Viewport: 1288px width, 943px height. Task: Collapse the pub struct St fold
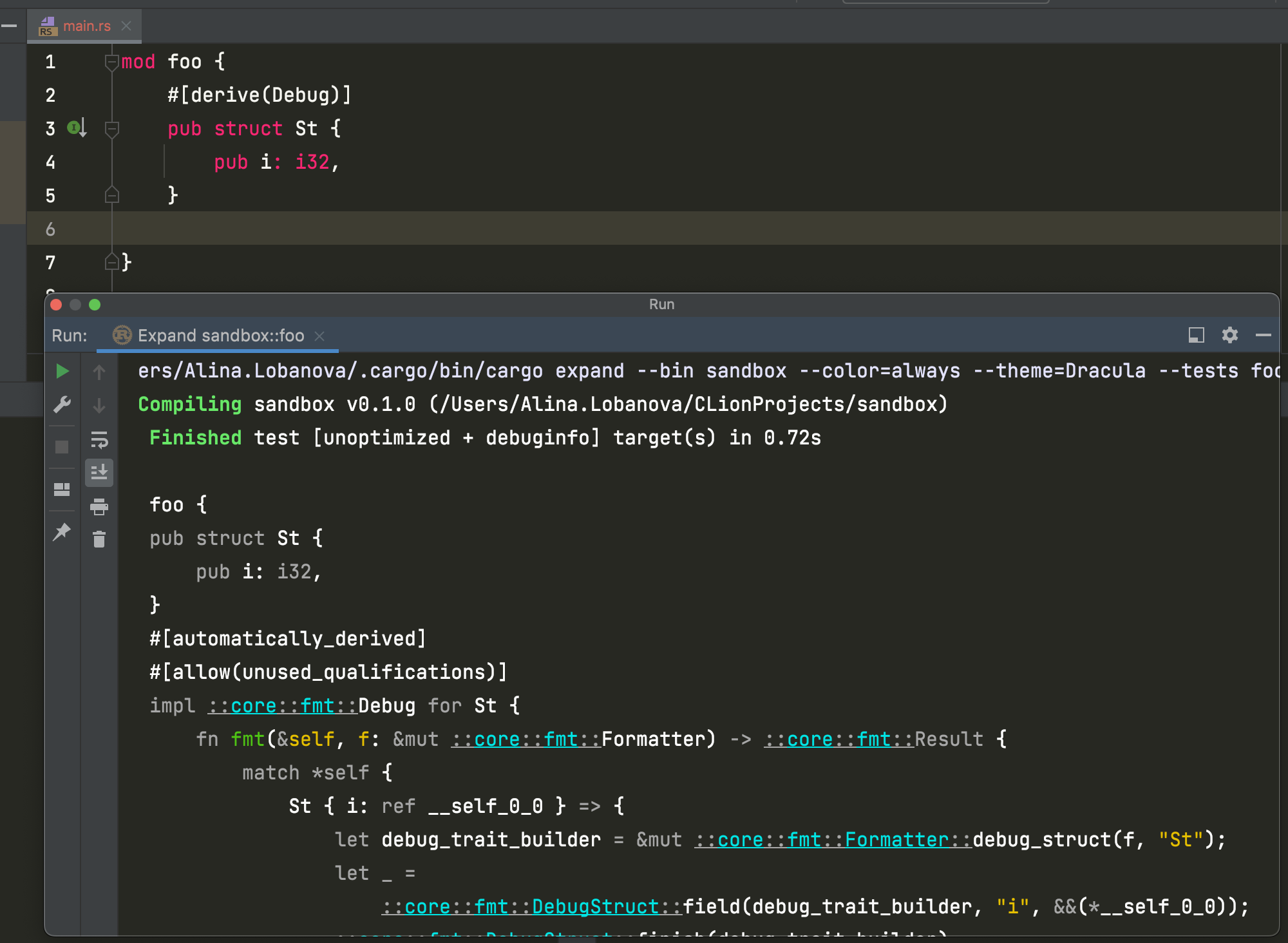(113, 128)
